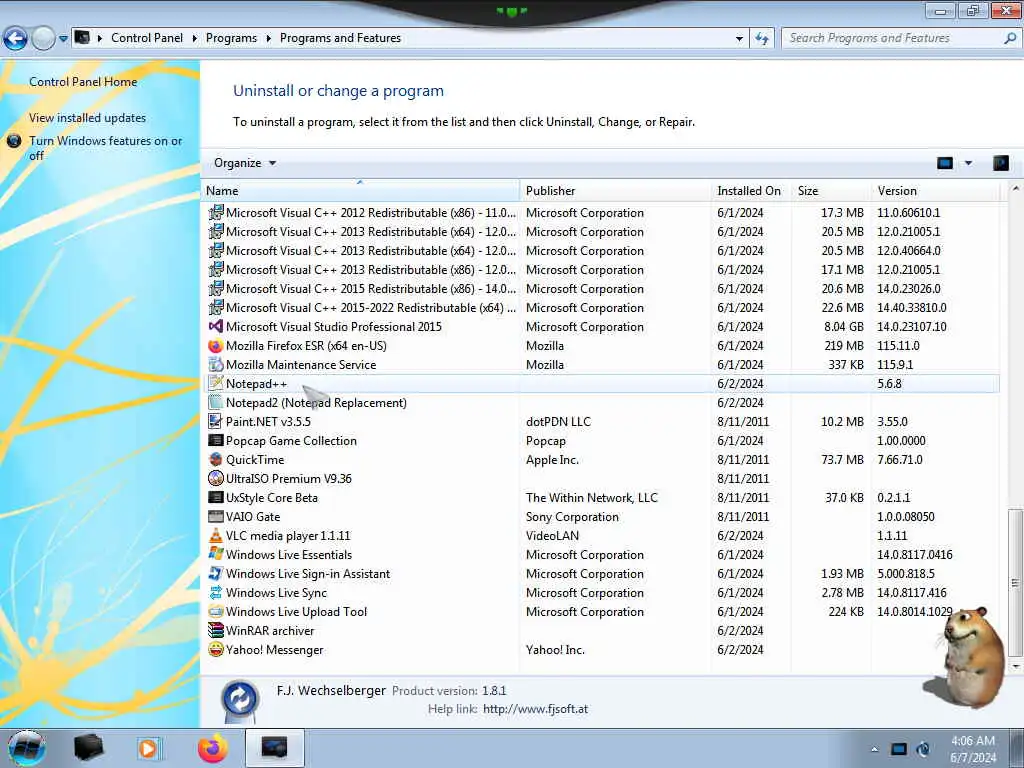Click the Visual C++ 2012 Redistributable icon
Viewport: 1024px width, 768px height.
pos(216,212)
